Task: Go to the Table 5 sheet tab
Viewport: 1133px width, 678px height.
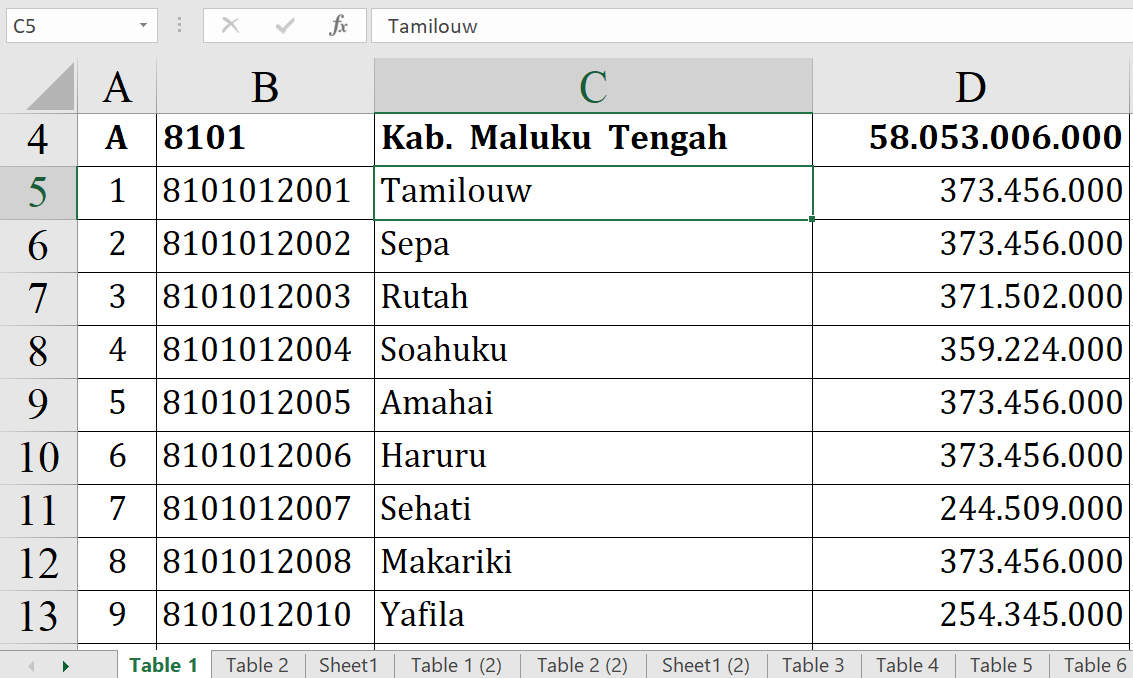Action: pos(1001,665)
